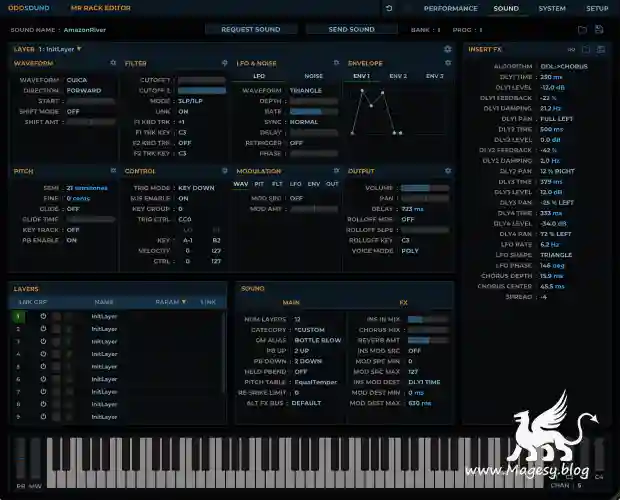
Task: Open the Layer 1: InitLayer dropdown
Action: coord(60,49)
